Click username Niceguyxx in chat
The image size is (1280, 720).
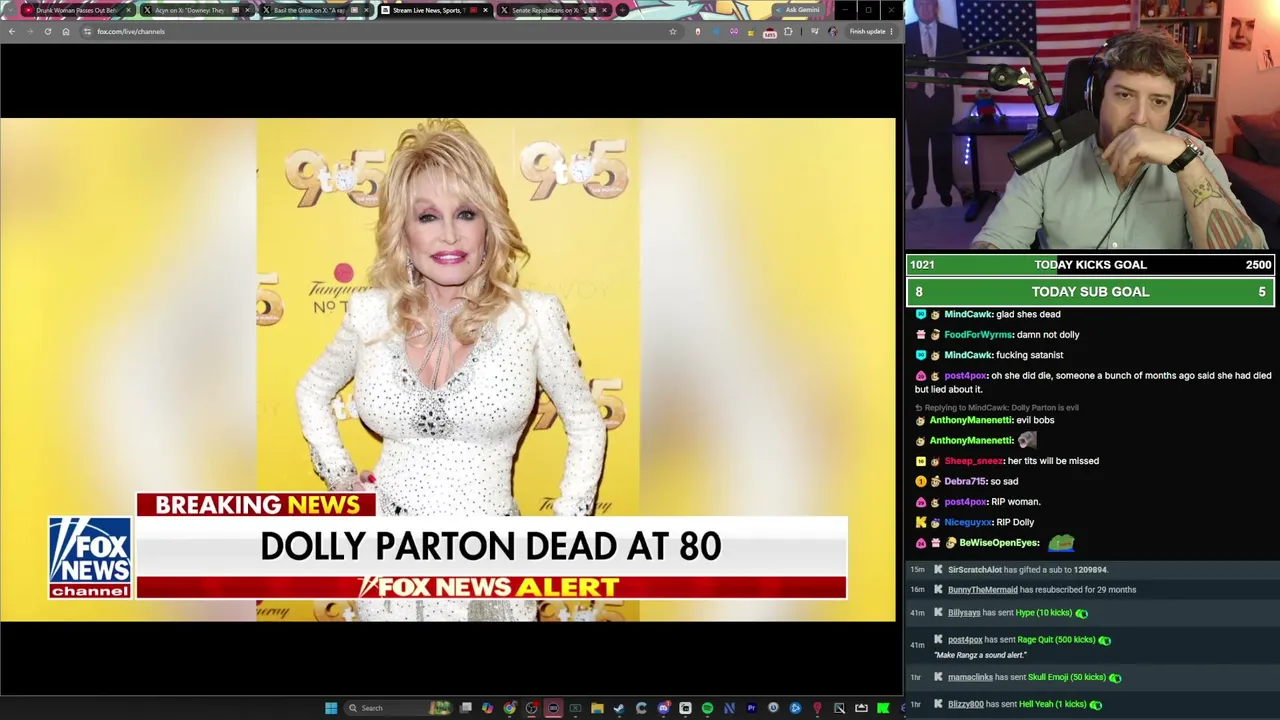[x=967, y=522]
